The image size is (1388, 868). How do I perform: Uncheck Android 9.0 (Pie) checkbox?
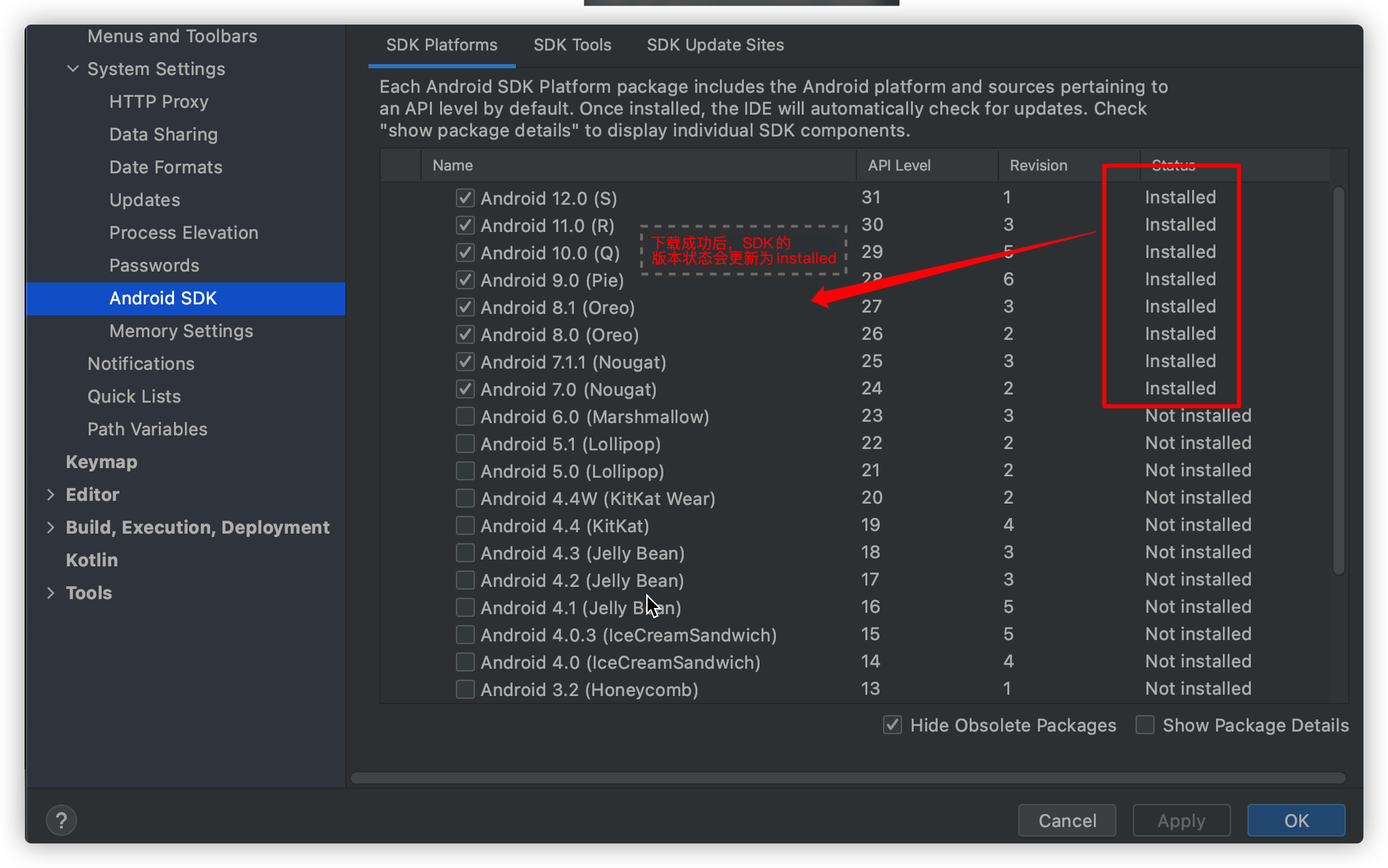click(x=465, y=280)
